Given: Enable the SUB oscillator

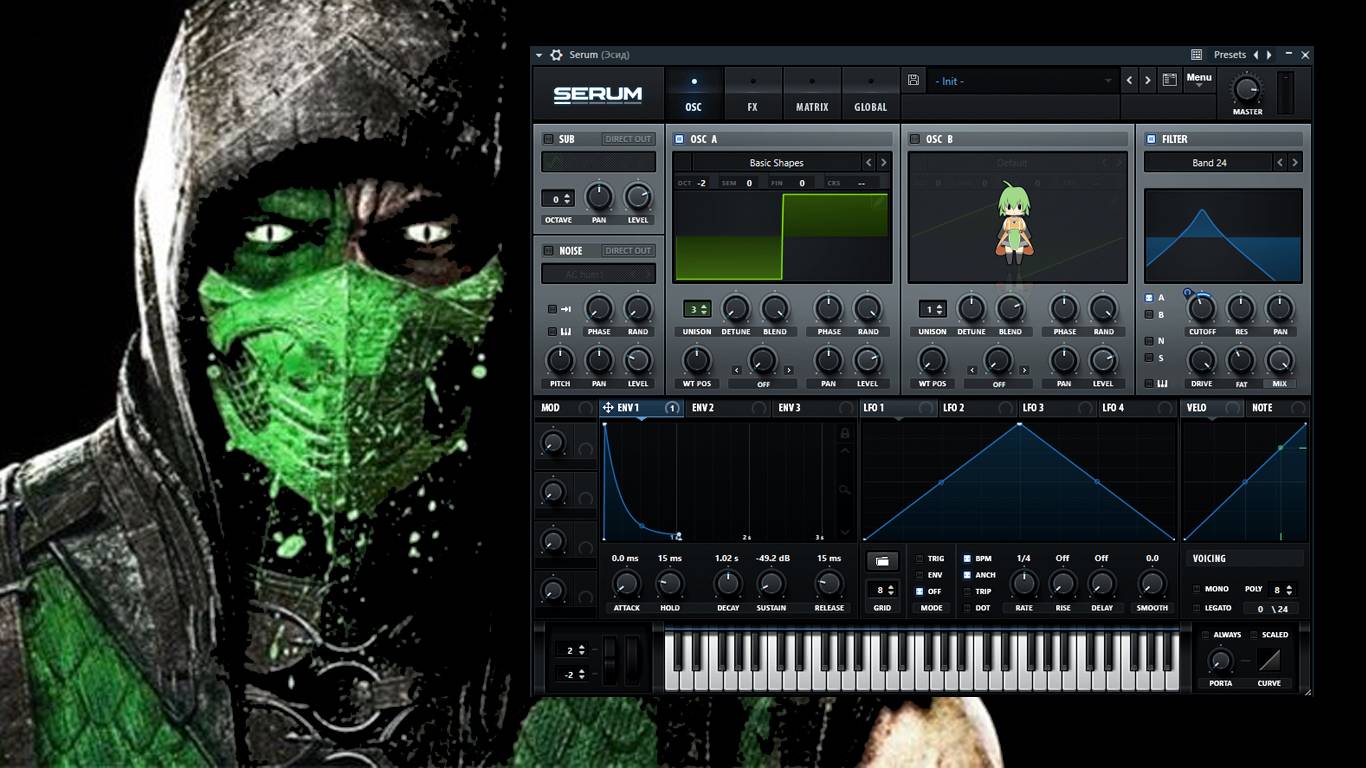Looking at the screenshot, I should 548,139.
